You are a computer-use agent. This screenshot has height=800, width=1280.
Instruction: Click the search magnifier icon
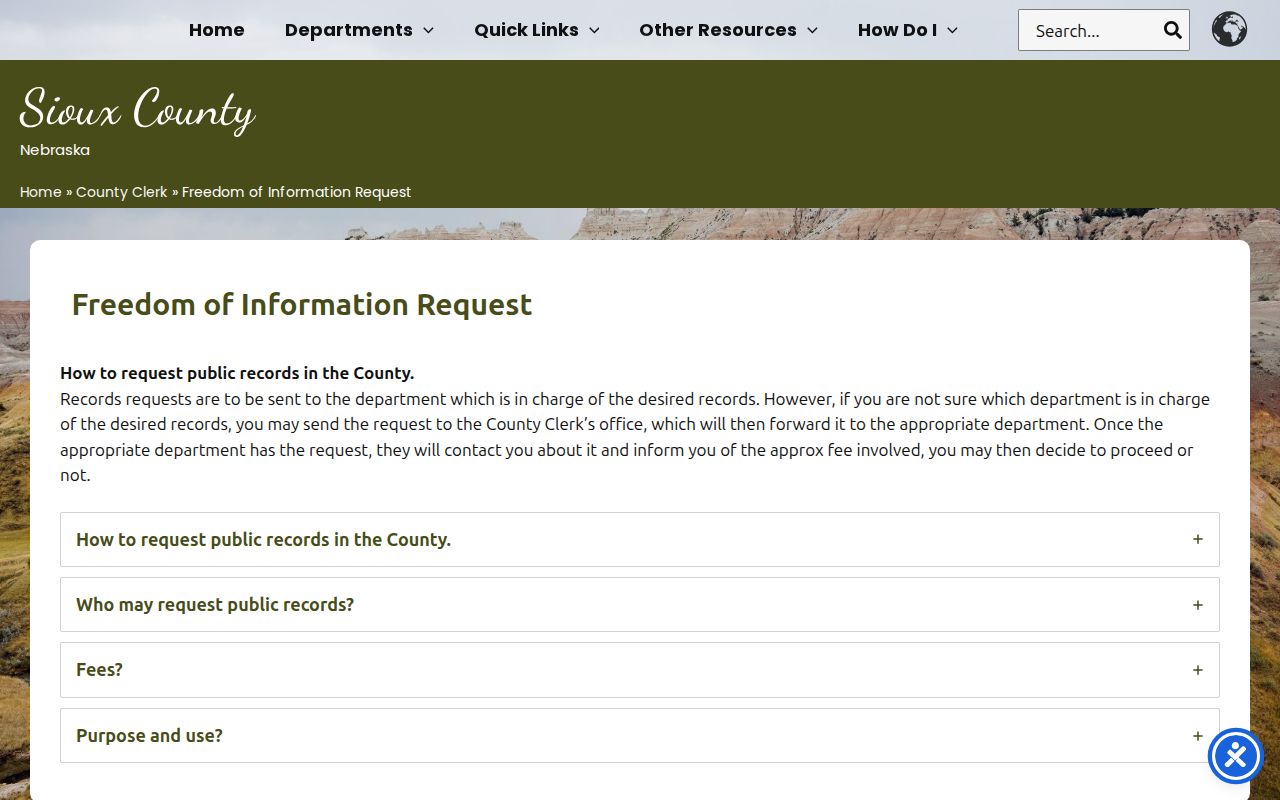click(1173, 30)
